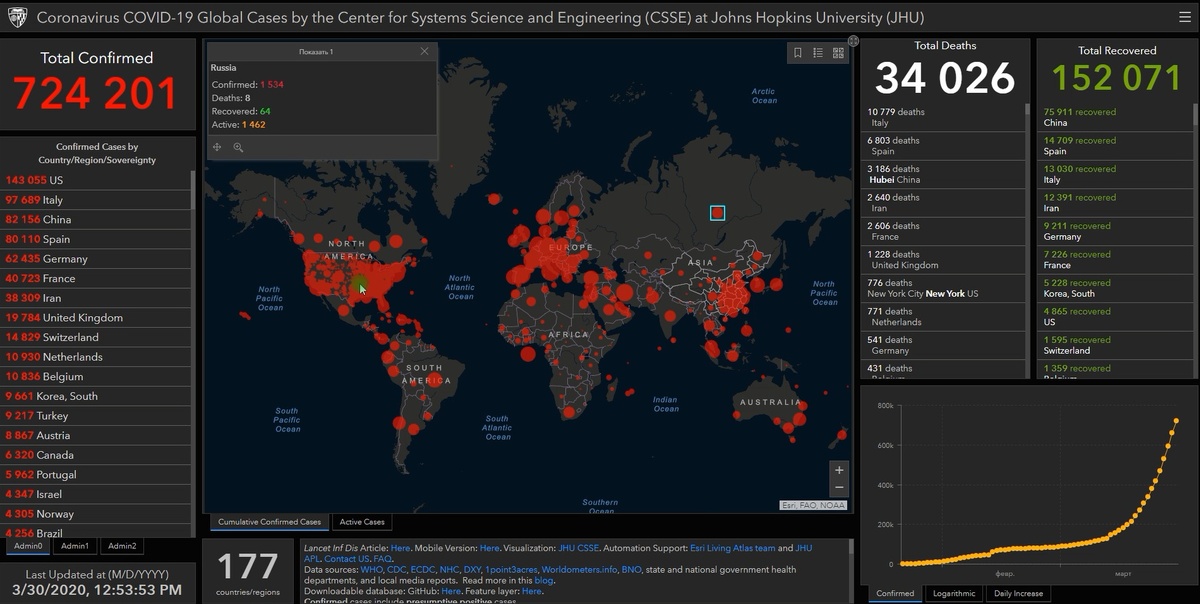Open the 1point3acres link
1200x604 pixels.
[x=512, y=570]
